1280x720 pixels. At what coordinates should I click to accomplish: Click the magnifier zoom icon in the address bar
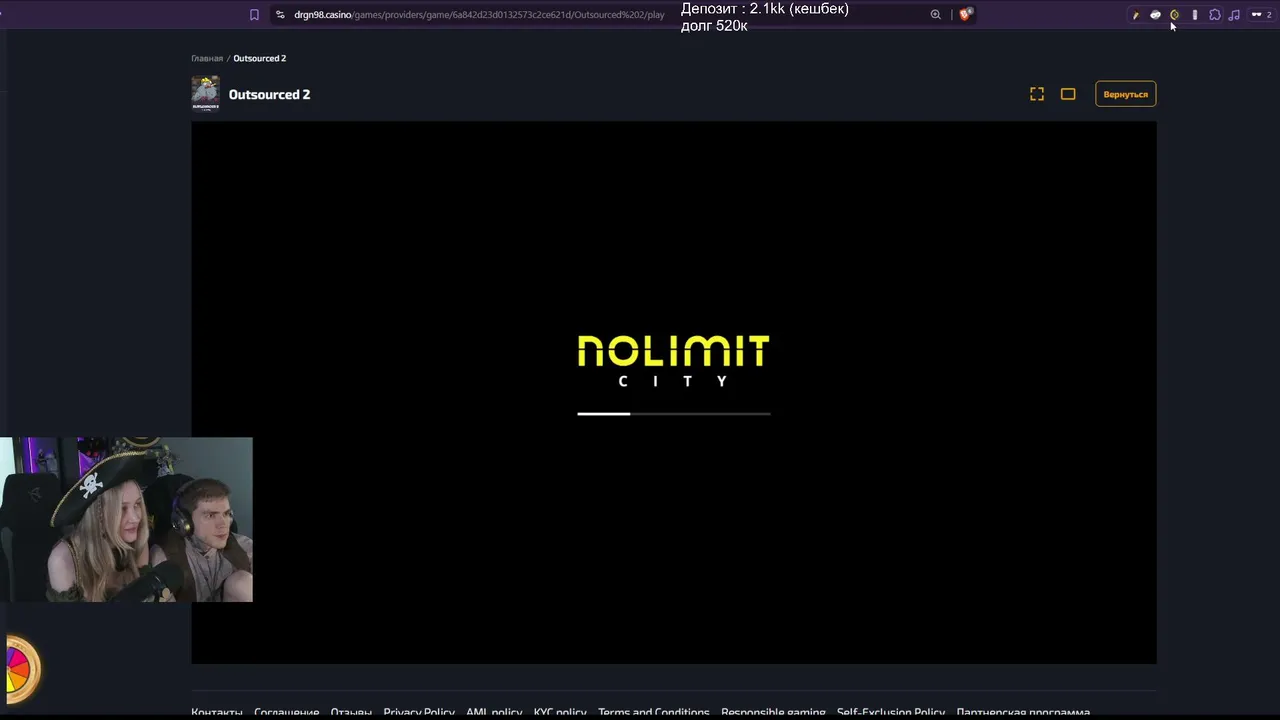[x=936, y=15]
